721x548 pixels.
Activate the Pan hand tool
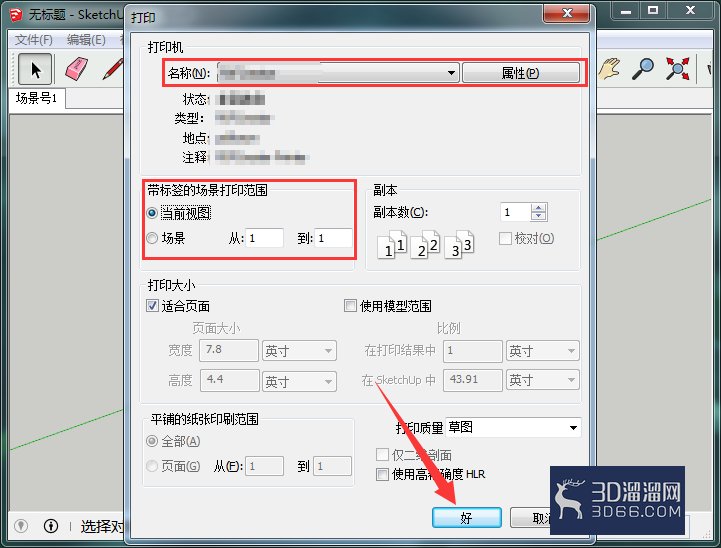610,69
